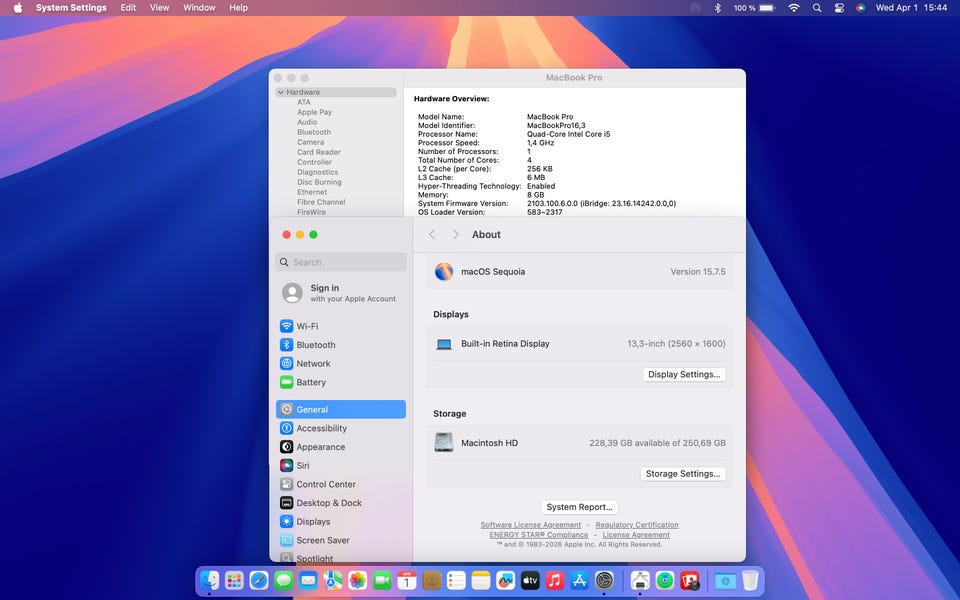Open the ENERGY STAR Compliance link
Image resolution: width=960 pixels, height=600 pixels.
(x=538, y=534)
